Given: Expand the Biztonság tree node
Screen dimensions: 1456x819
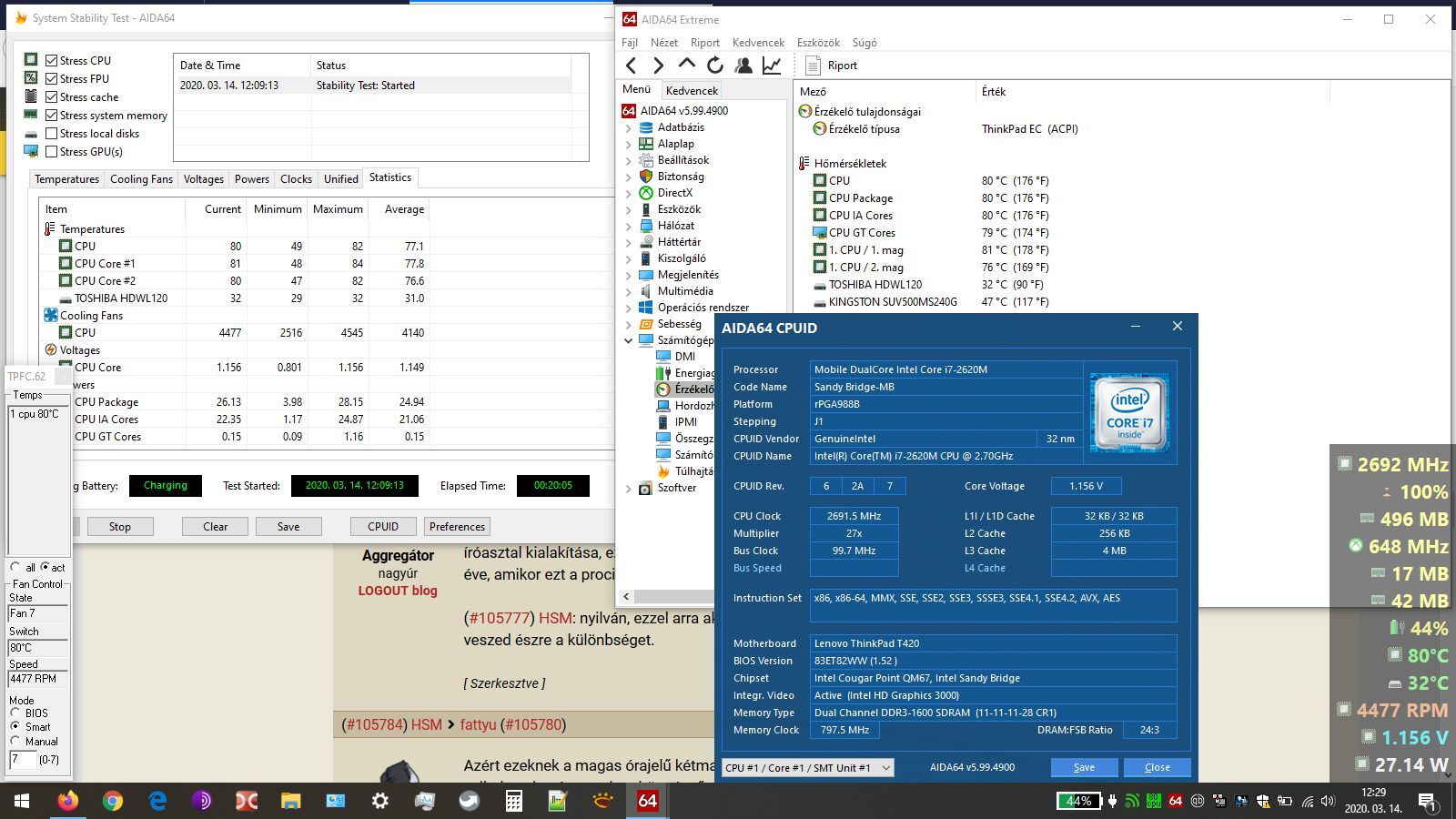Looking at the screenshot, I should coord(628,177).
